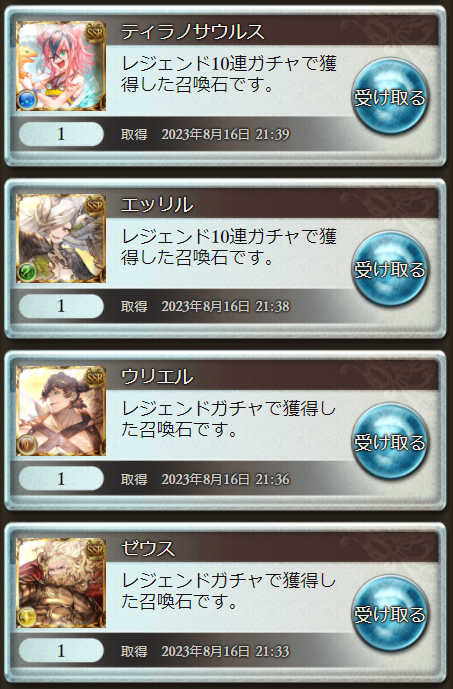Claim the エッリル summon stone
Viewport: 453px width, 689px height.
click(x=390, y=268)
